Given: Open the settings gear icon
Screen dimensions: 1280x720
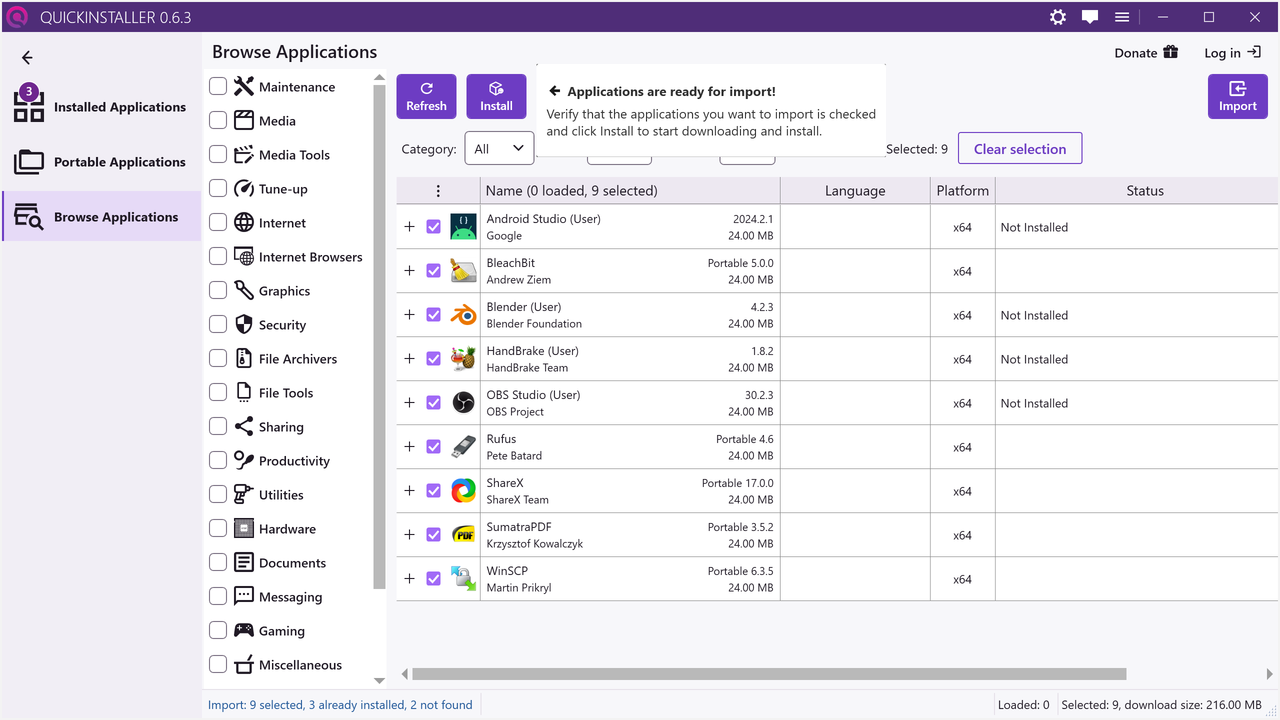Looking at the screenshot, I should 1058,17.
